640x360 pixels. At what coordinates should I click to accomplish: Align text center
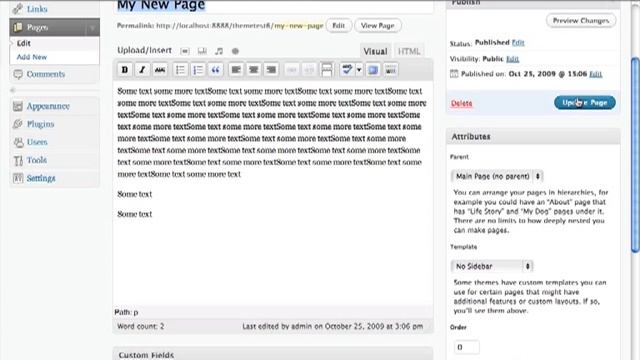coord(253,70)
